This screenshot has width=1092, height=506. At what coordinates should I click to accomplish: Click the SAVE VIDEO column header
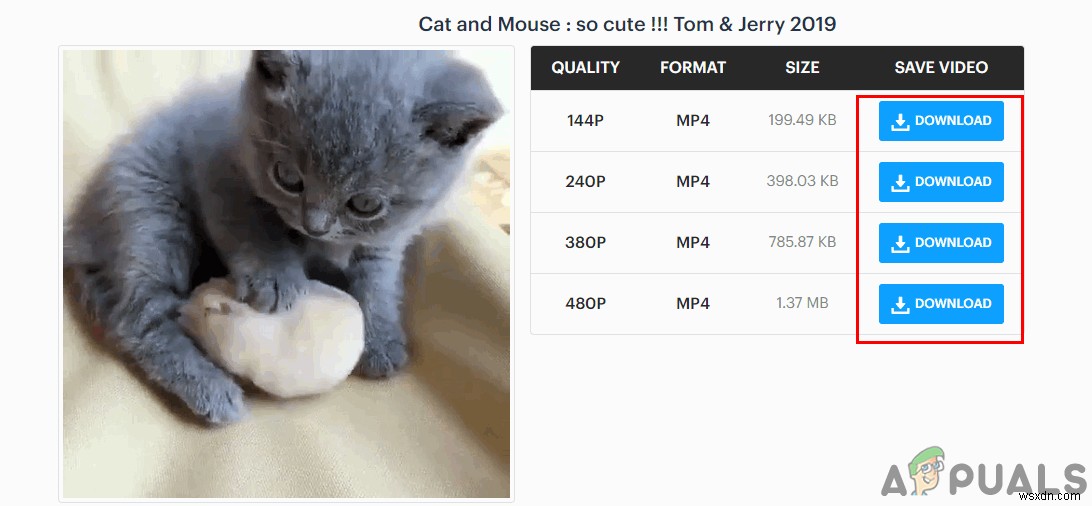(941, 68)
